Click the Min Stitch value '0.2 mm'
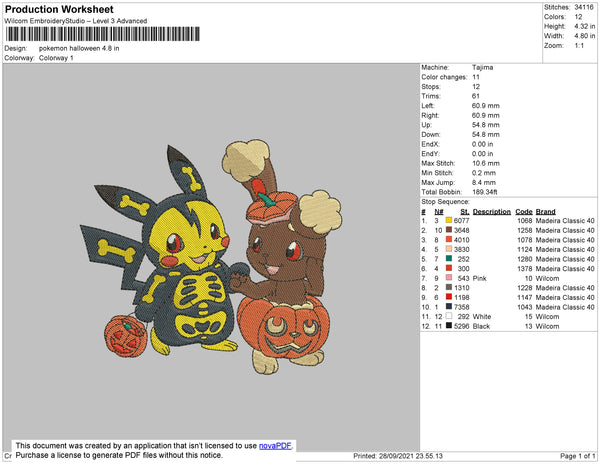Viewport: 600px width, 464px height. [484, 173]
